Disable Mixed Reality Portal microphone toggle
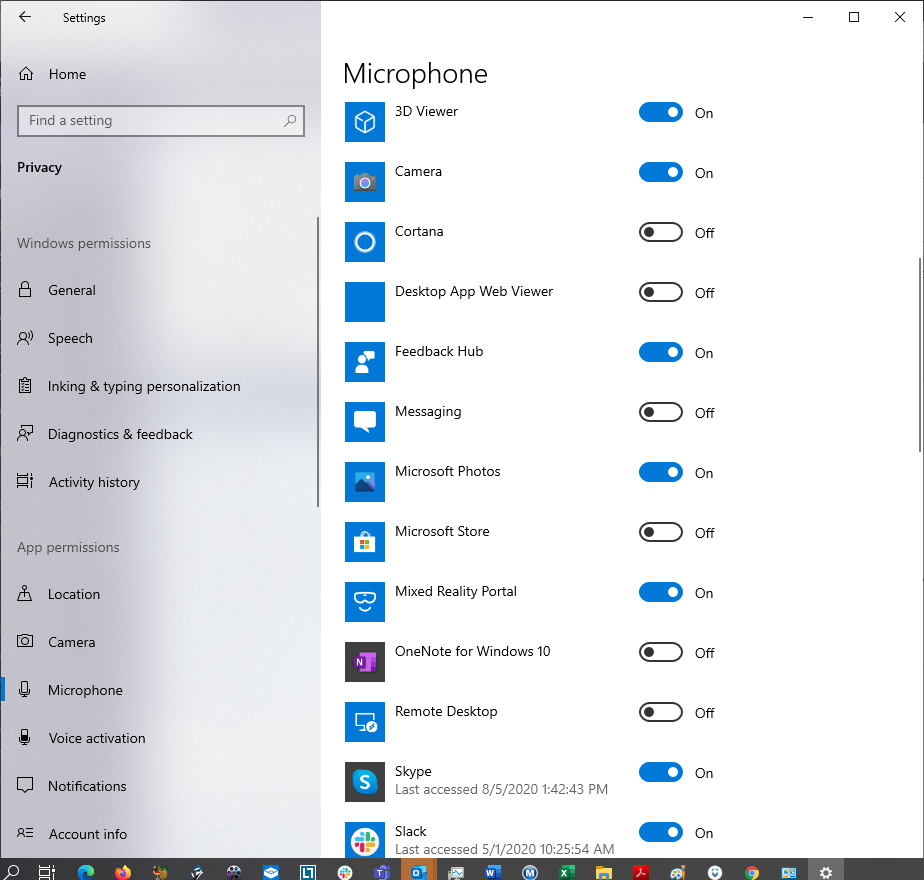The width and height of the screenshot is (924, 880). pyautogui.click(x=661, y=592)
